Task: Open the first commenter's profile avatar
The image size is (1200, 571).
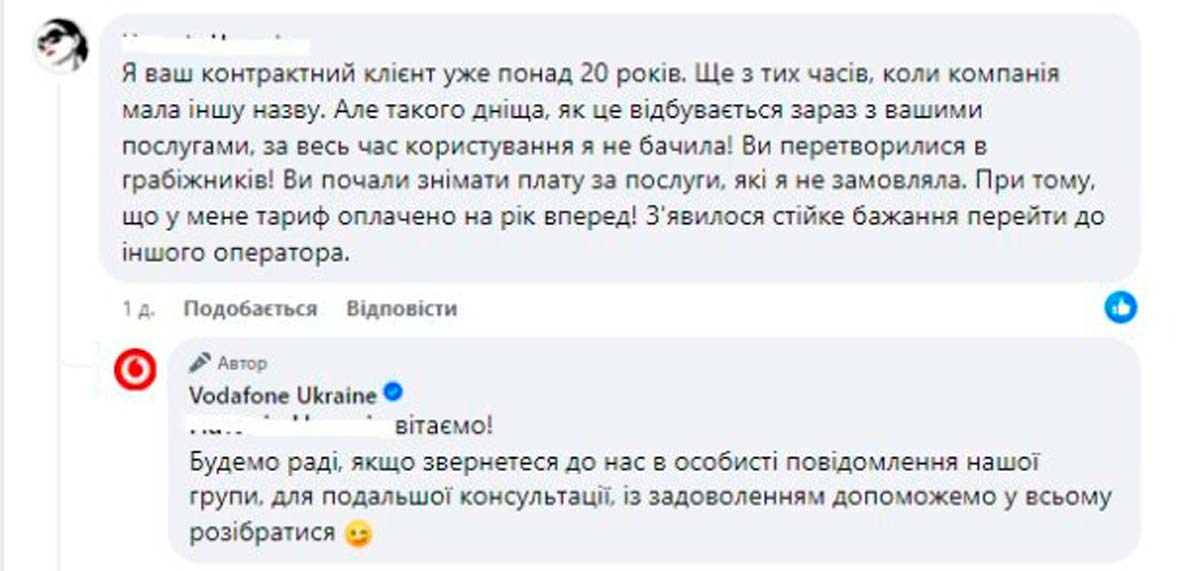Action: [x=60, y=45]
